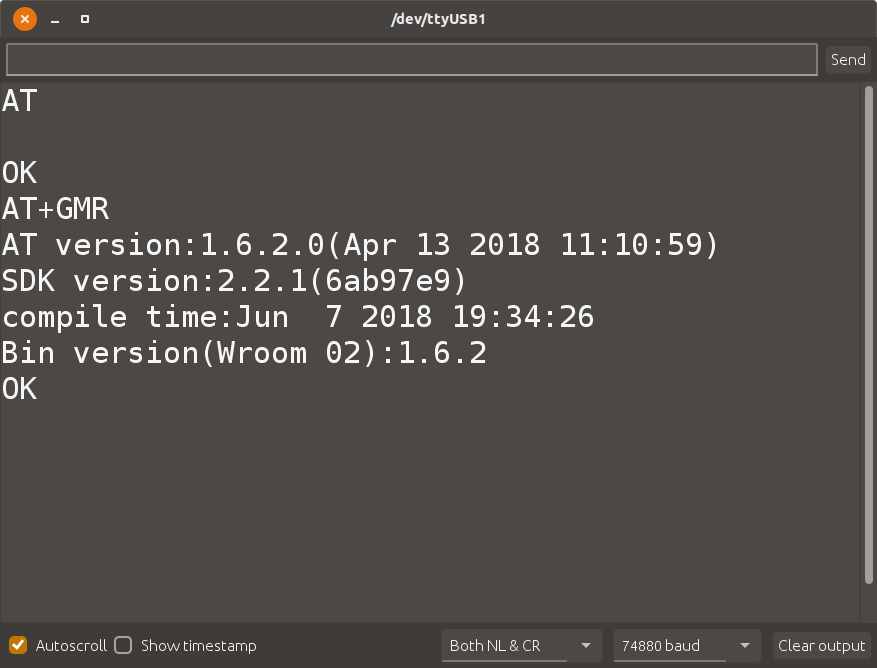Click the last OK response line

[x=20, y=389]
